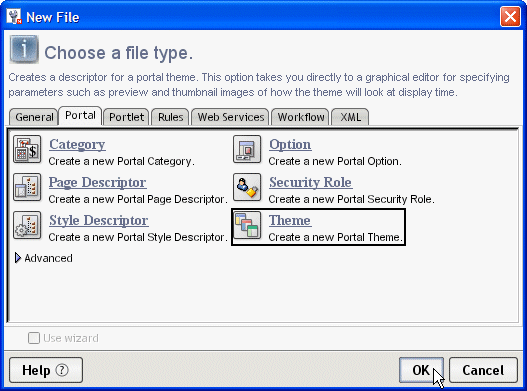Close the New File dialog
This screenshot has width=527, height=391.
[x=510, y=17]
